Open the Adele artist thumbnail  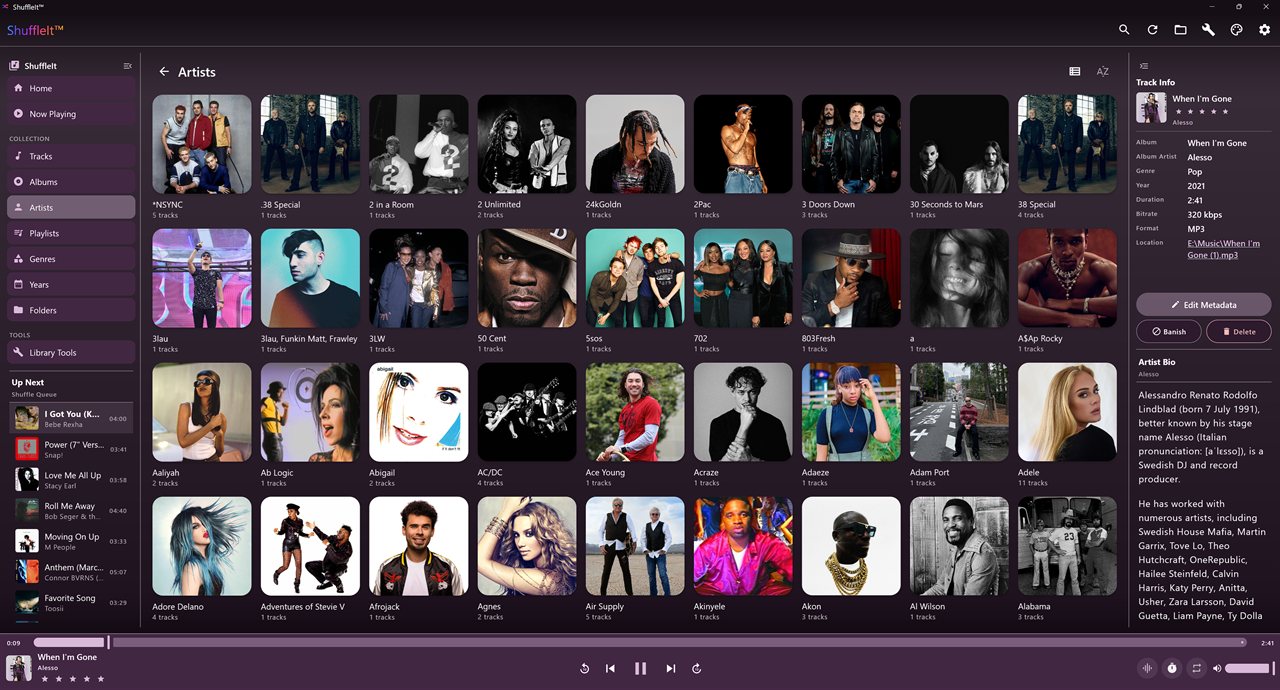click(x=1067, y=412)
